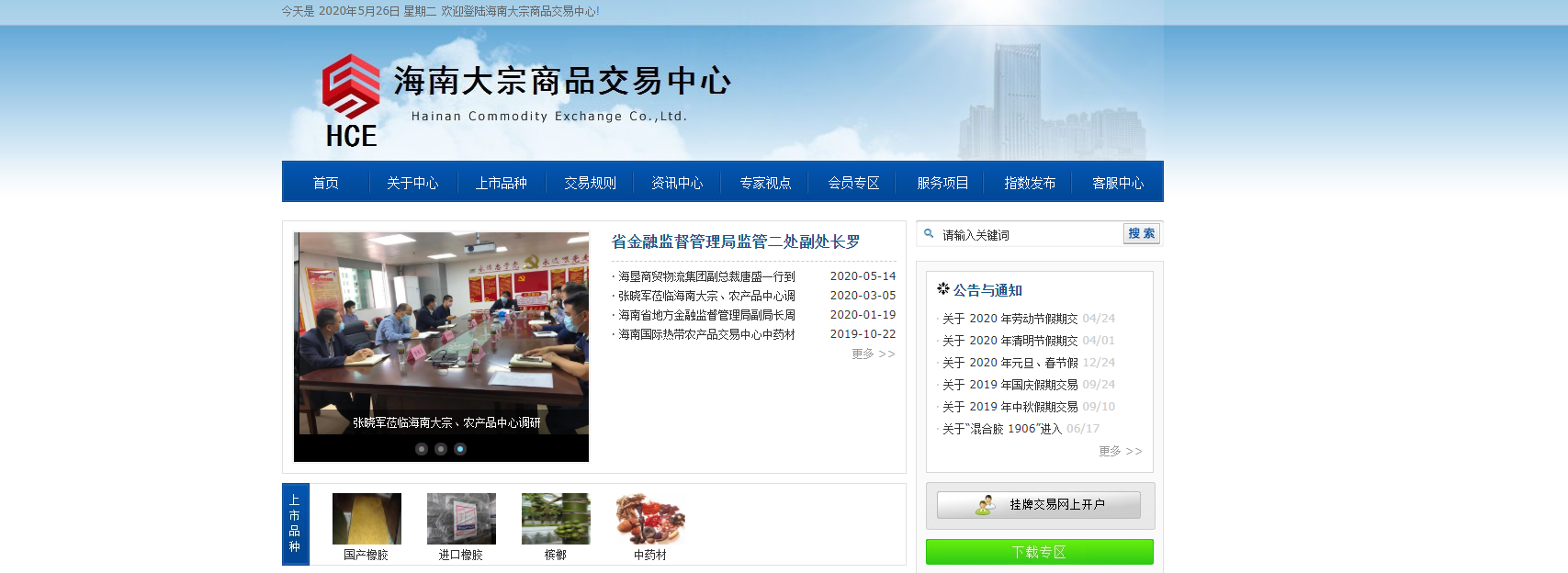Open the 交易规则 navigation item
1568x573 pixels.
[590, 183]
